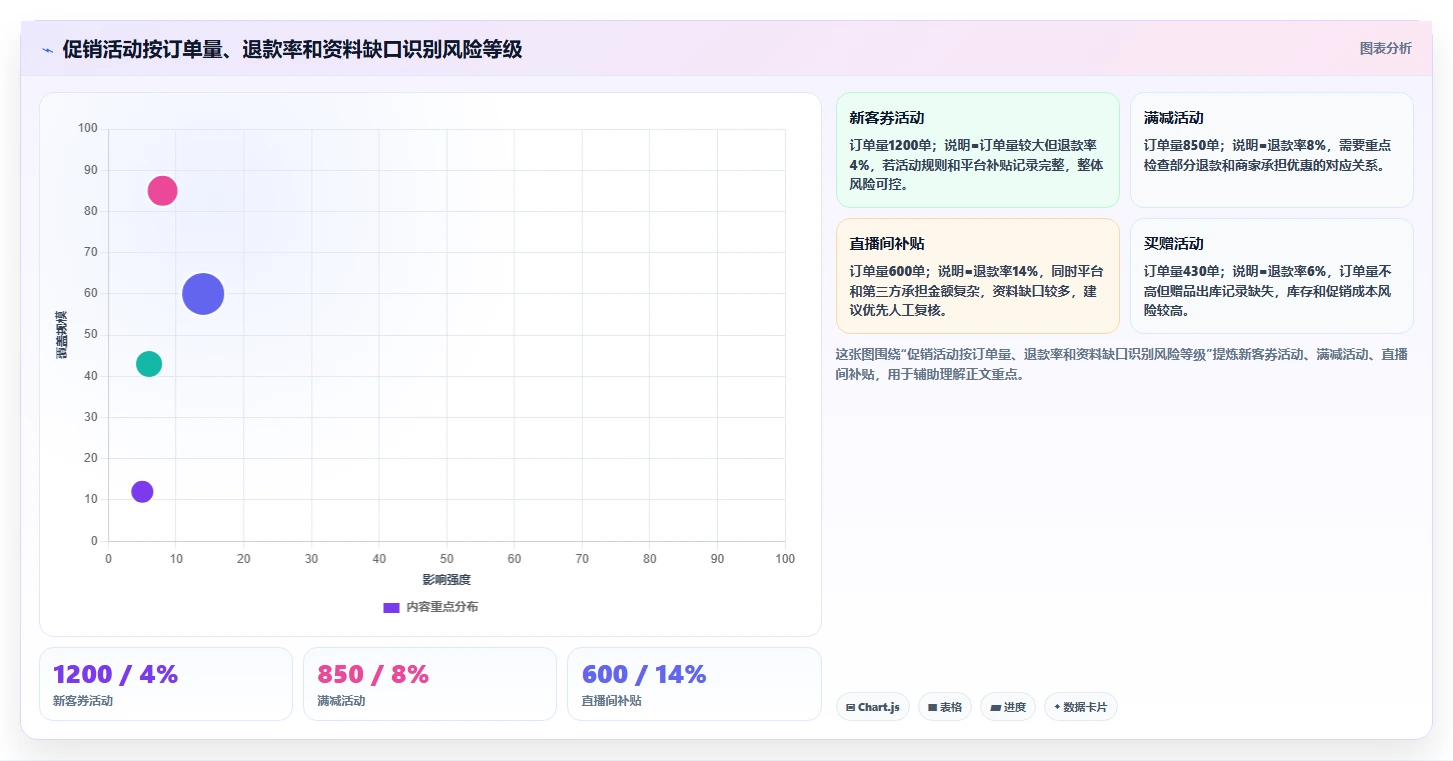Screen dimensions: 1453x761
Task: Click the 数据卡片 tag
Action: pyautogui.click(x=1081, y=707)
